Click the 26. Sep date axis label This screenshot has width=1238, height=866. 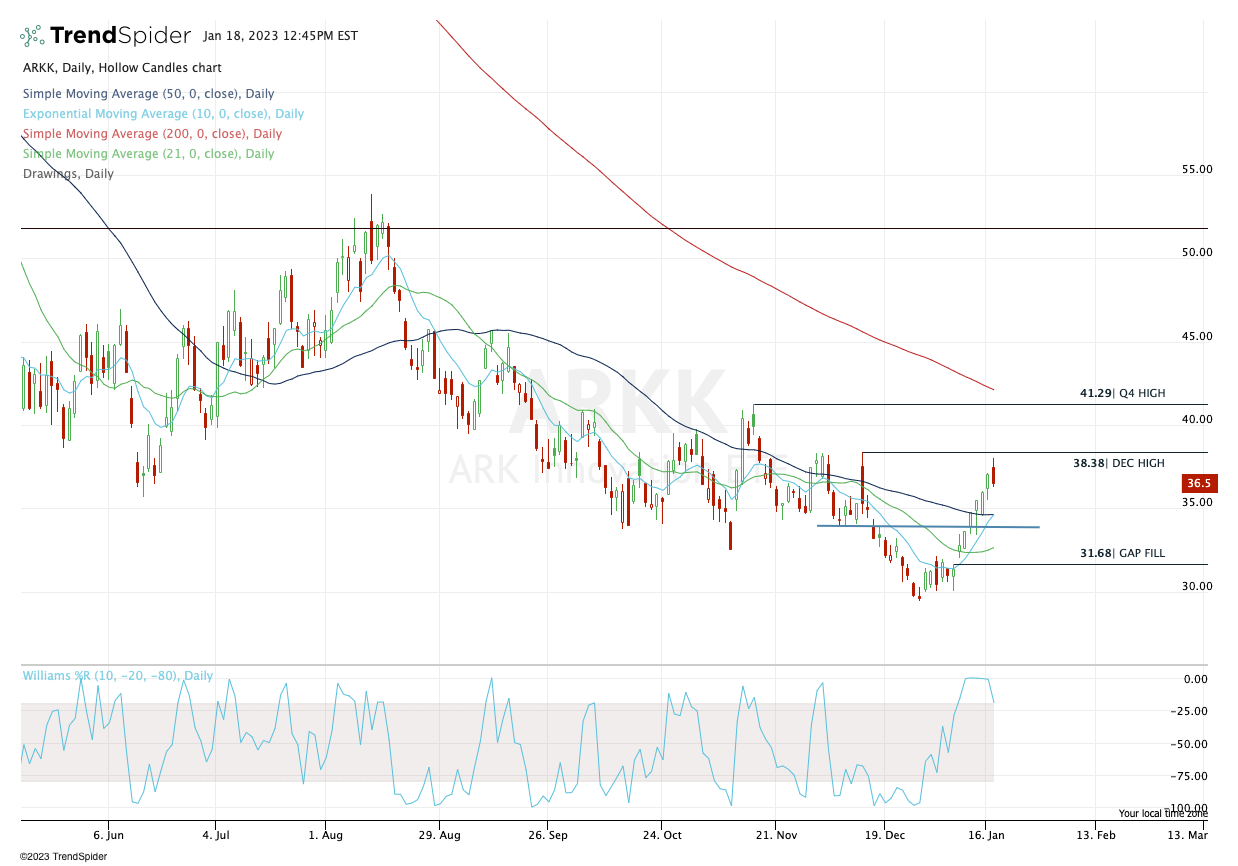[x=550, y=835]
